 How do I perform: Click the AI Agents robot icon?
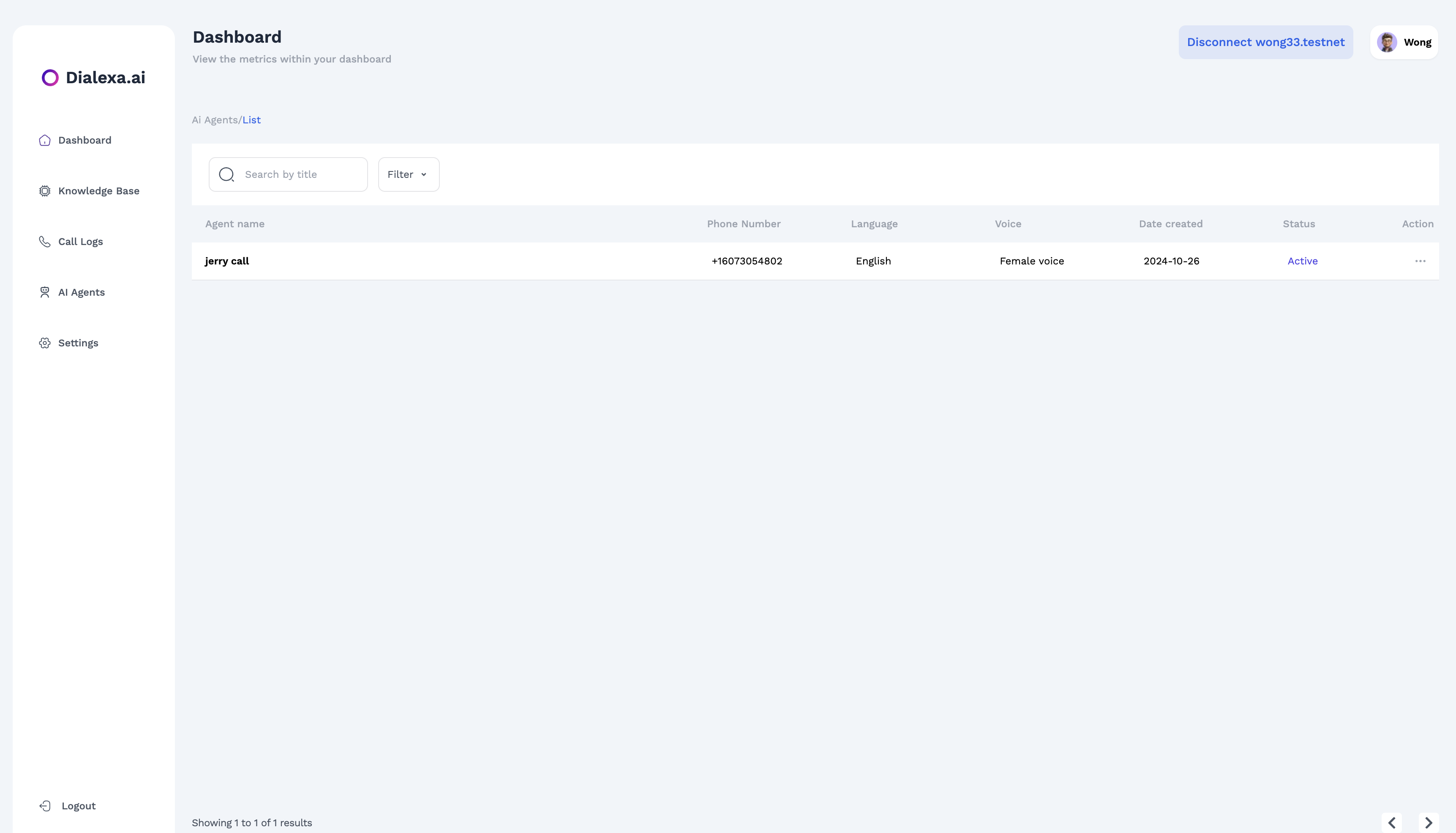pos(45,292)
